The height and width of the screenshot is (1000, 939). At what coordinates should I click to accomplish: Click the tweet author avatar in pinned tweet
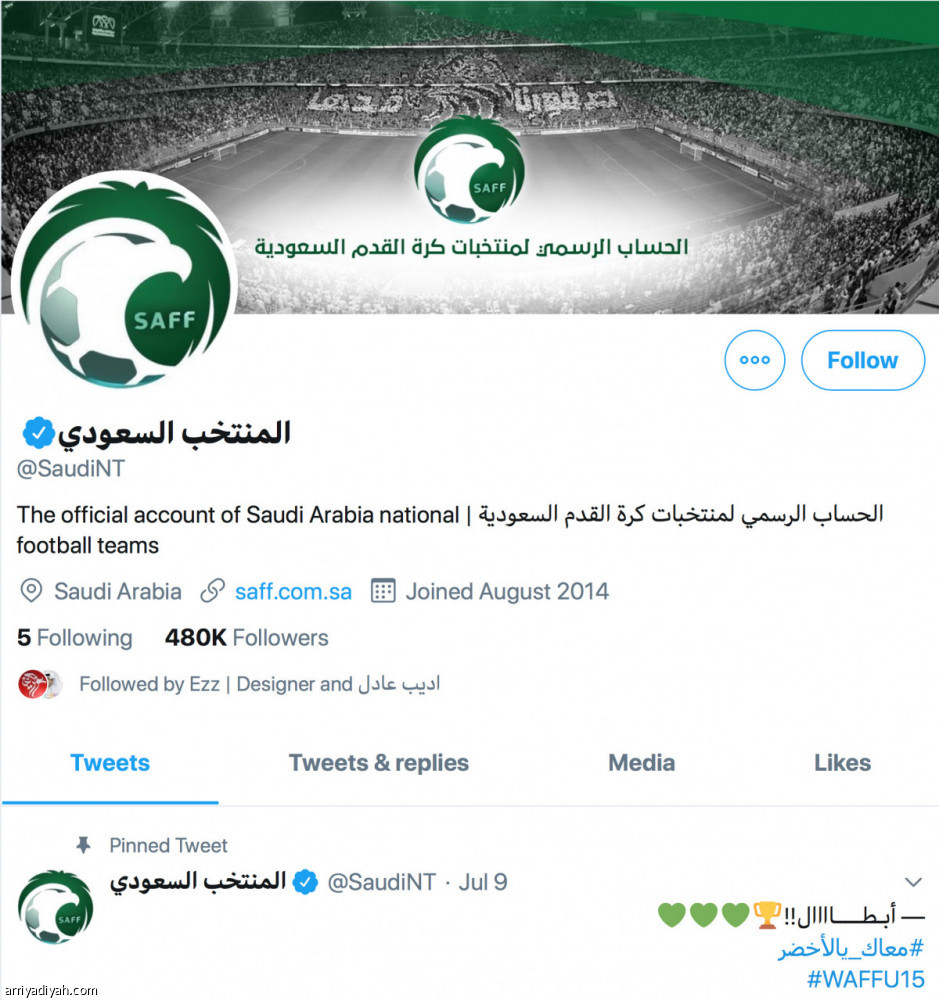pos(55,908)
